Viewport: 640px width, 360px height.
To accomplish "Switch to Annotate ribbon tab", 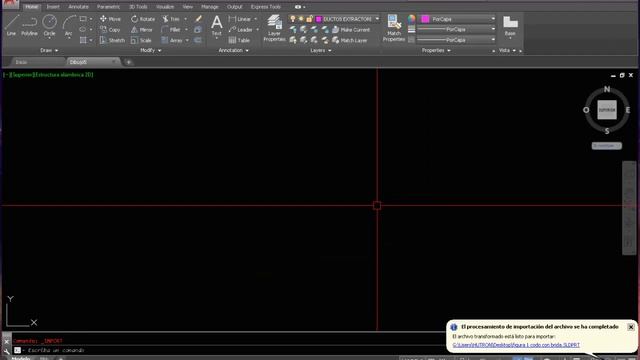I will point(78,7).
